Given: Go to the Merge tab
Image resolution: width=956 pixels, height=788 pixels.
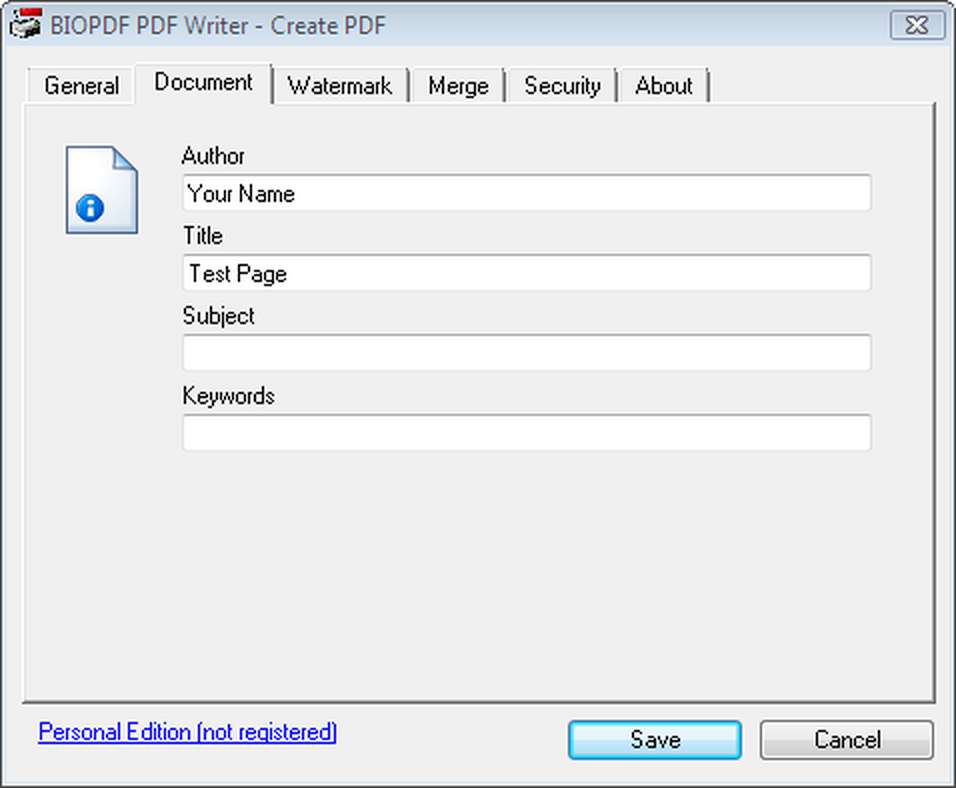Looking at the screenshot, I should pyautogui.click(x=458, y=85).
